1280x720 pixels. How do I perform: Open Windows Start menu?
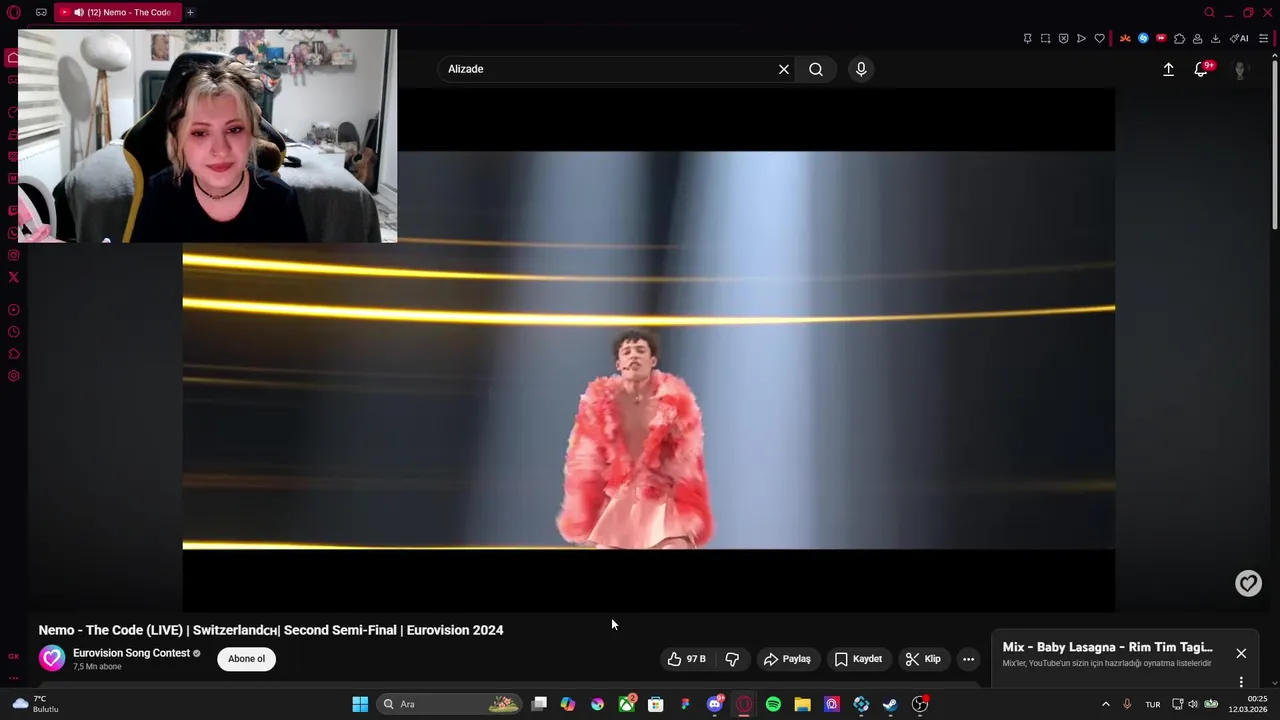click(x=360, y=704)
